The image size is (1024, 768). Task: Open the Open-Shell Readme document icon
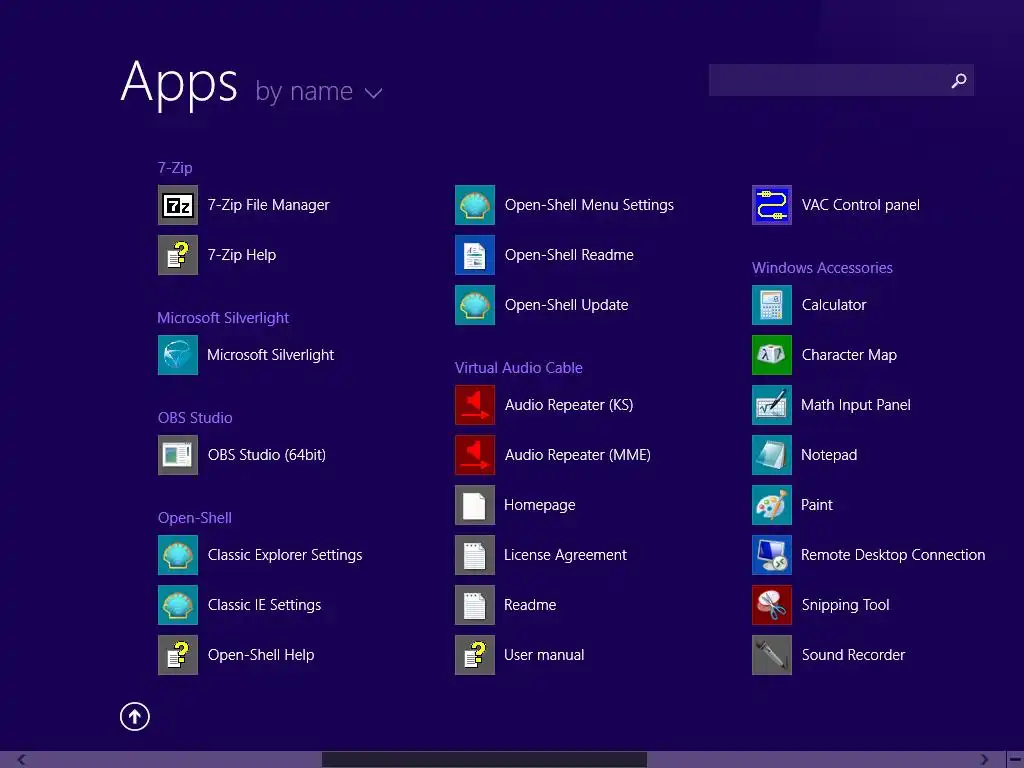pos(475,255)
